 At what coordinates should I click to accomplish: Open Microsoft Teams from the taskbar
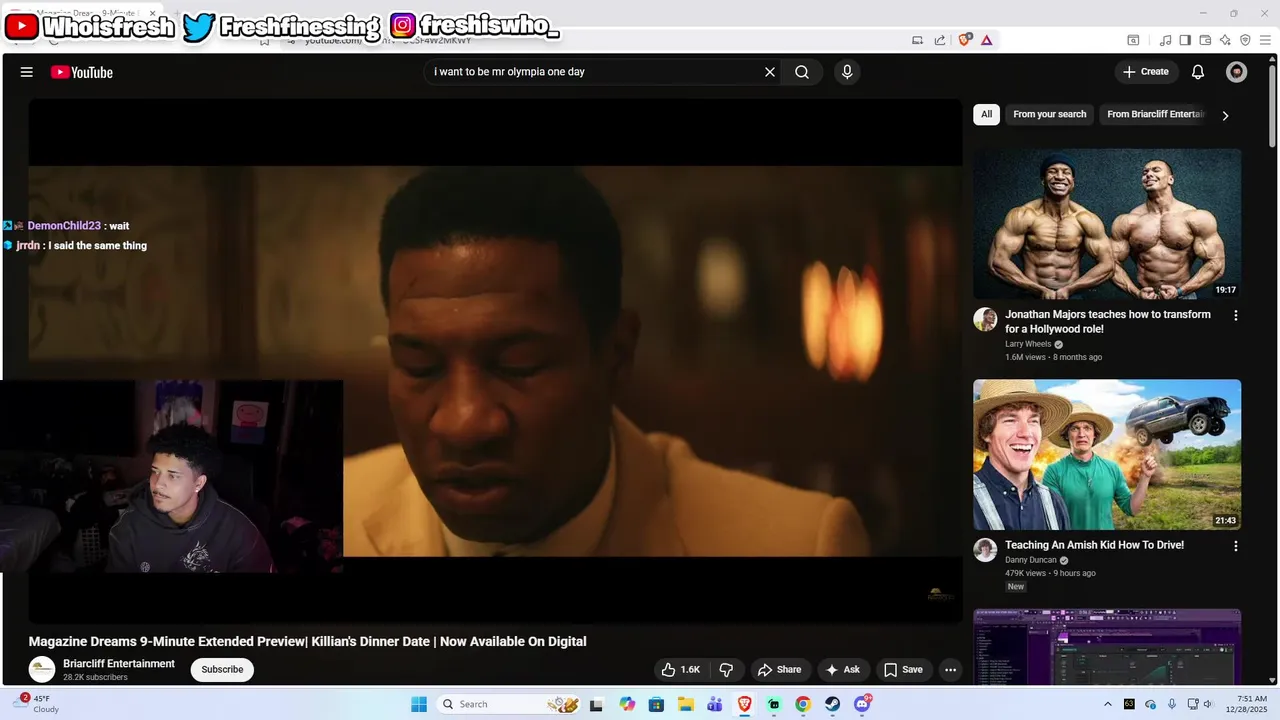click(x=715, y=704)
